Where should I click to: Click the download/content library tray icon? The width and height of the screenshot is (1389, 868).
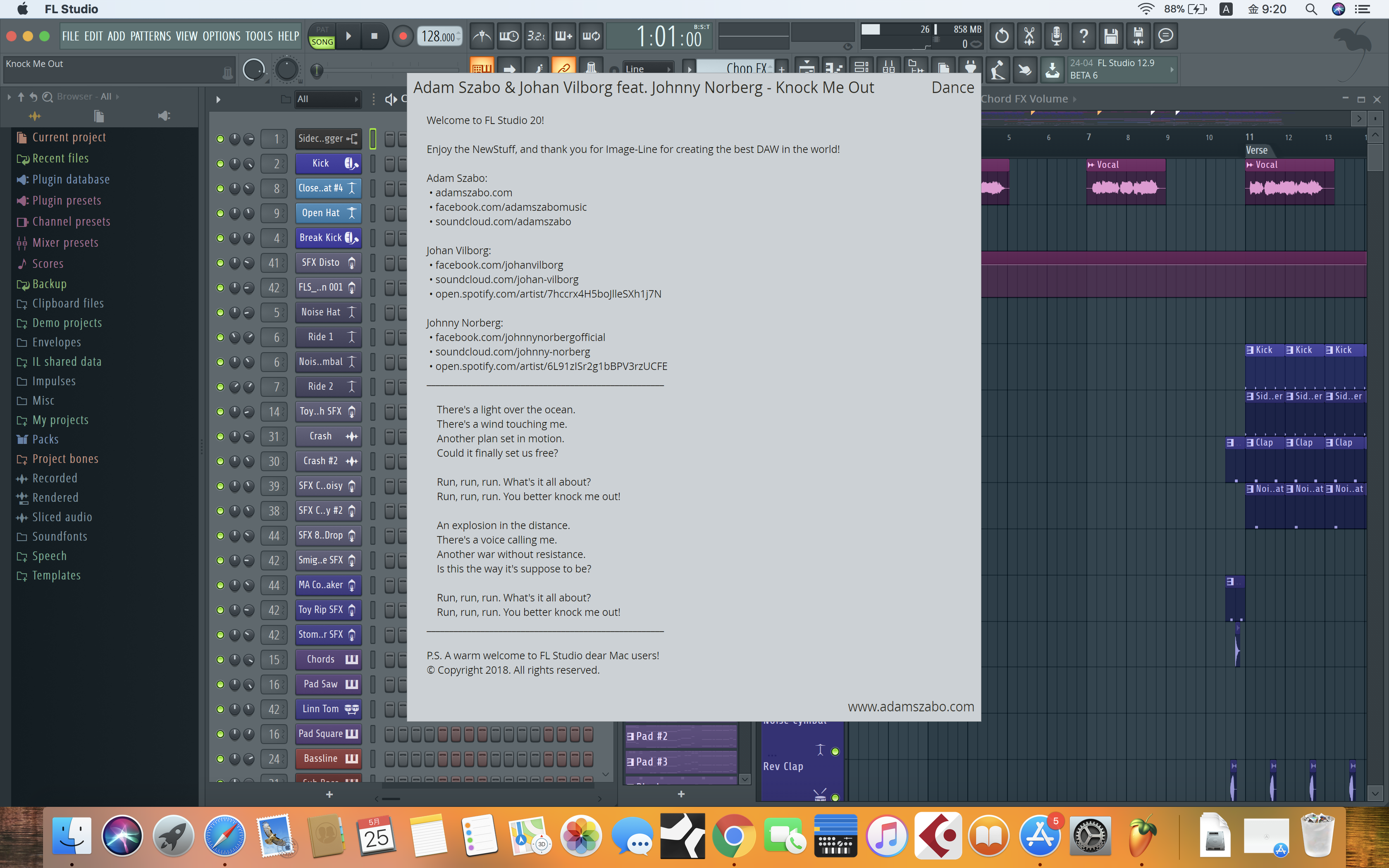[x=1052, y=70]
